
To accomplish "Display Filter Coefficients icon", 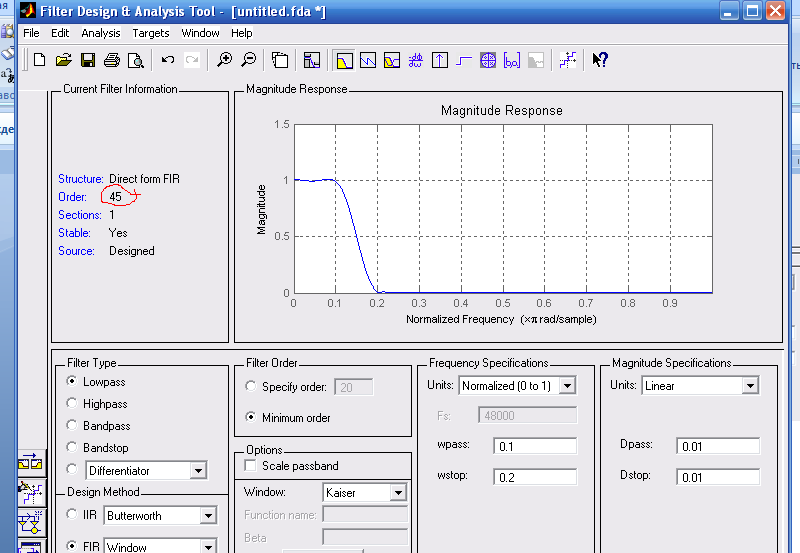I will click(512, 60).
